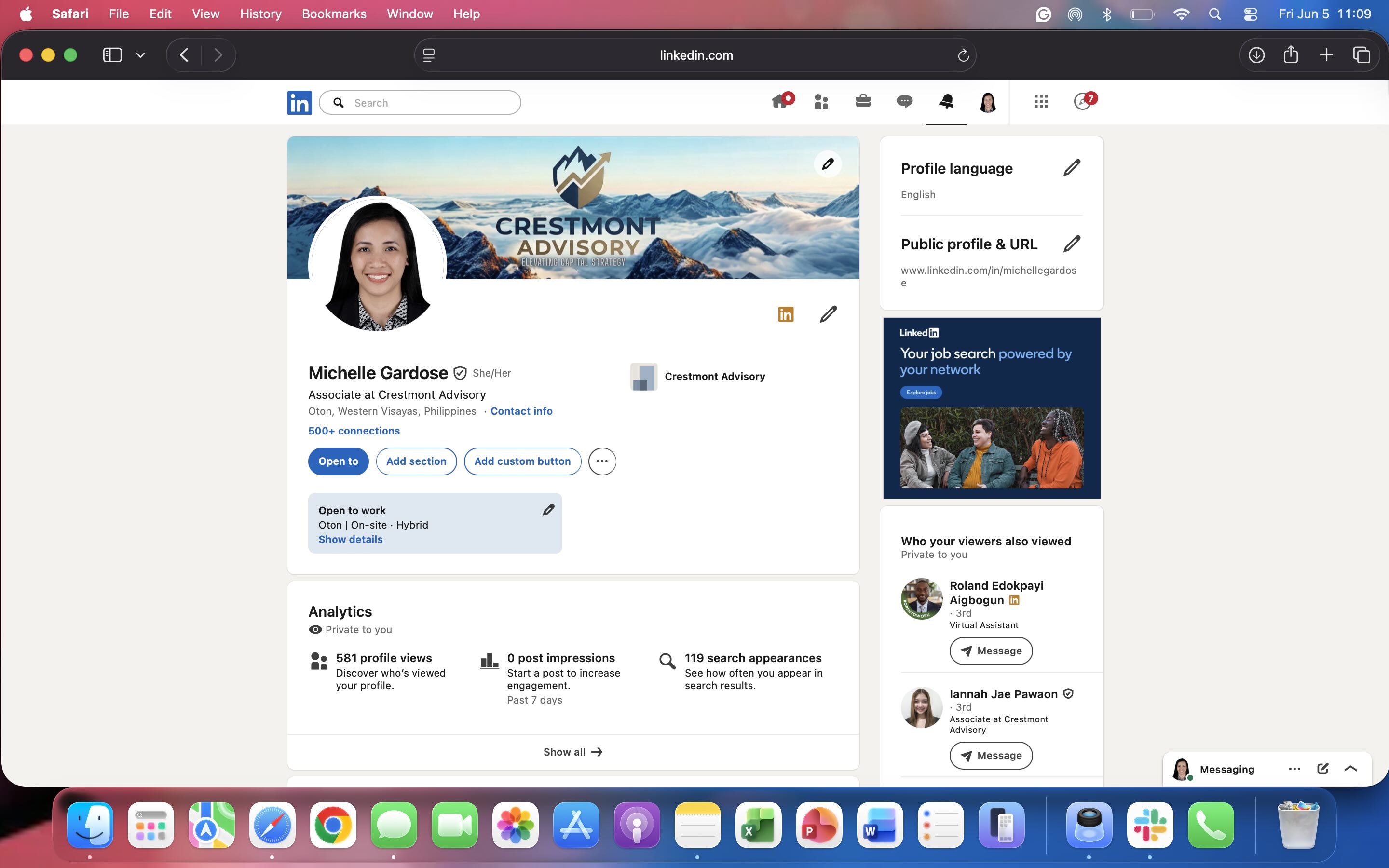Viewport: 1389px width, 868px height.
Task: Open My Network people icon
Action: [821, 102]
